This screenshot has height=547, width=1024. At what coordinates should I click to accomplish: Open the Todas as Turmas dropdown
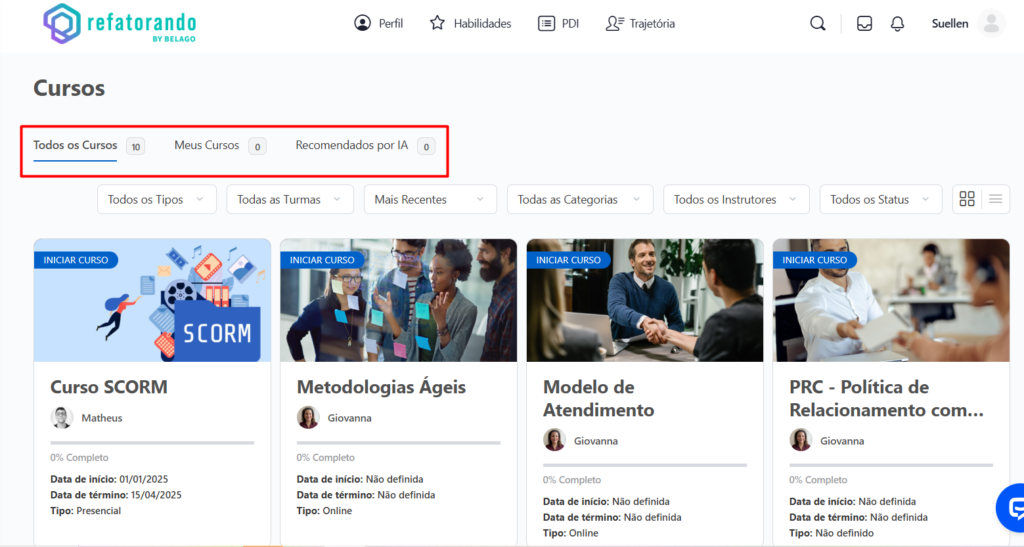(289, 200)
